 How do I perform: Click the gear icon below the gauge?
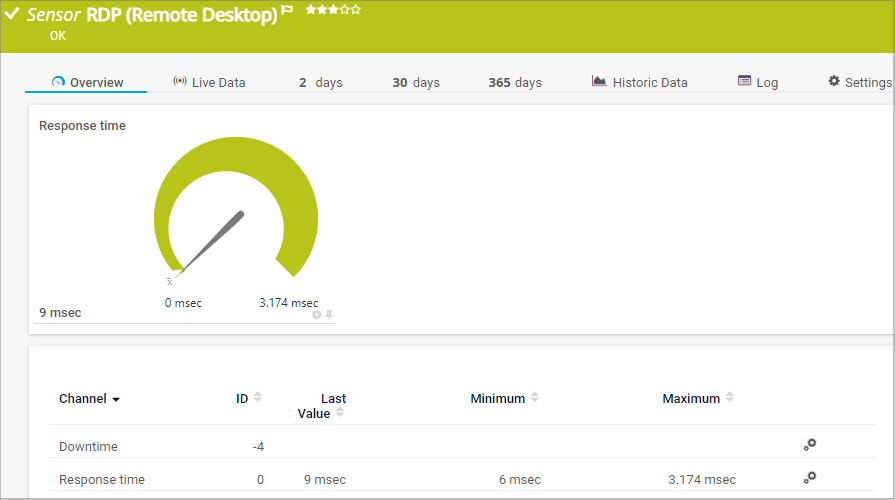[x=317, y=314]
